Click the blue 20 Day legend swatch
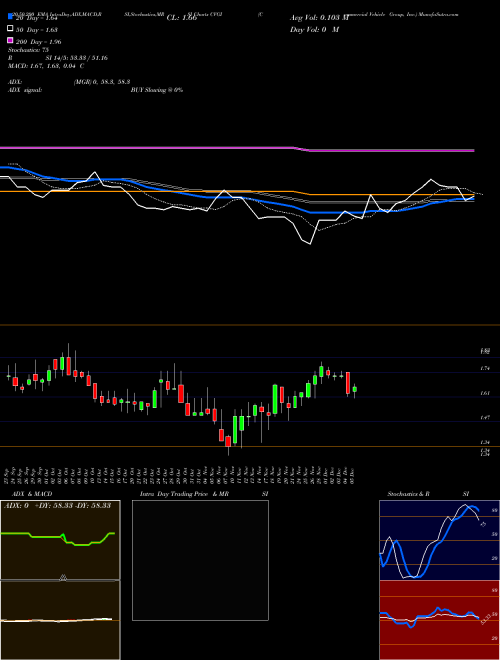The image size is (500, 660). (11, 17)
